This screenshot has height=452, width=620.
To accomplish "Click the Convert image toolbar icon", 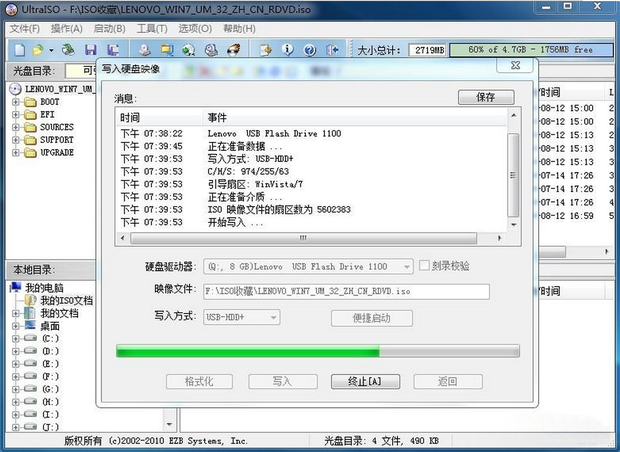I will (189, 50).
